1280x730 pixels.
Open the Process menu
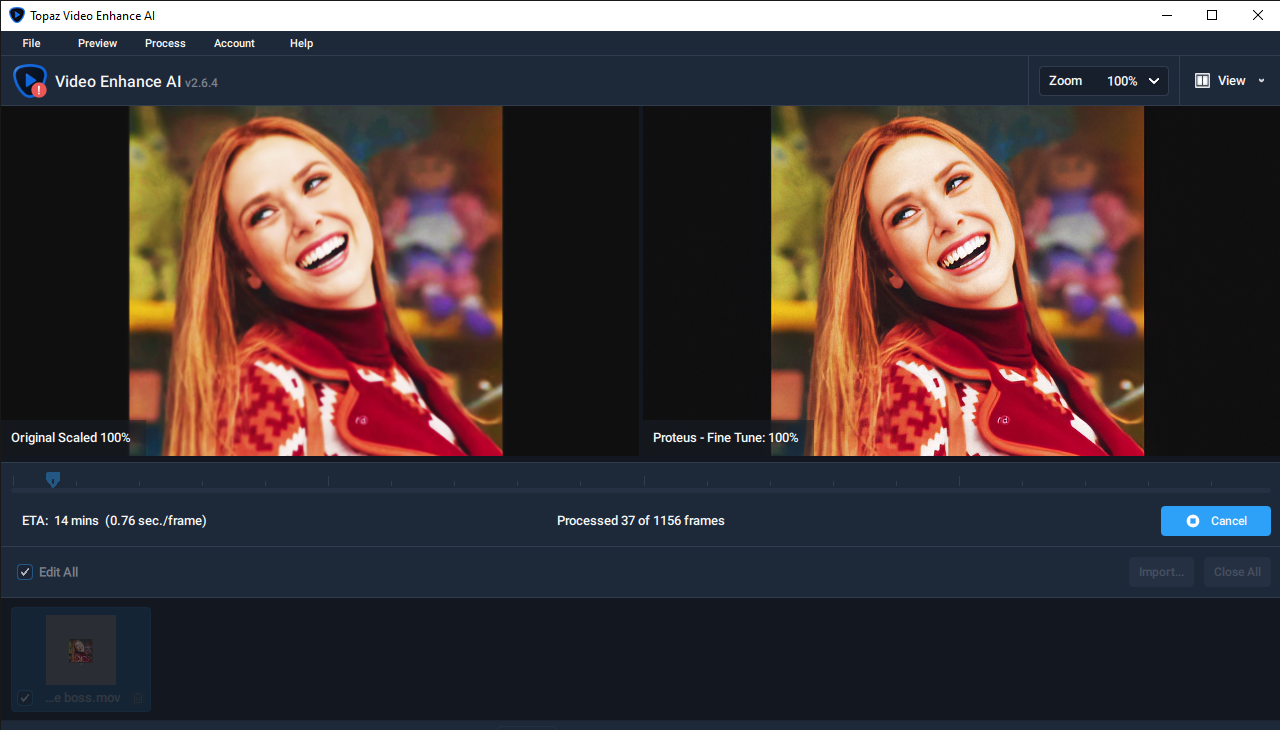coord(165,43)
